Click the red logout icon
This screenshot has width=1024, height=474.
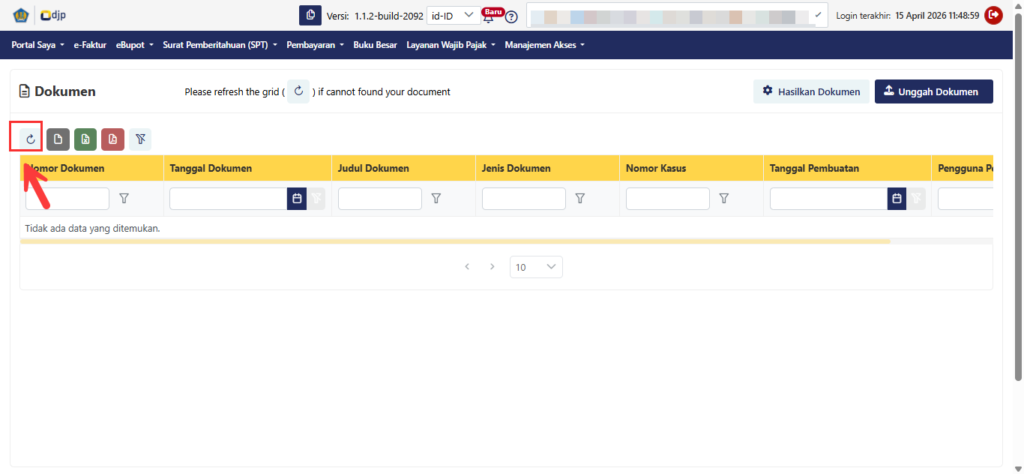[993, 15]
